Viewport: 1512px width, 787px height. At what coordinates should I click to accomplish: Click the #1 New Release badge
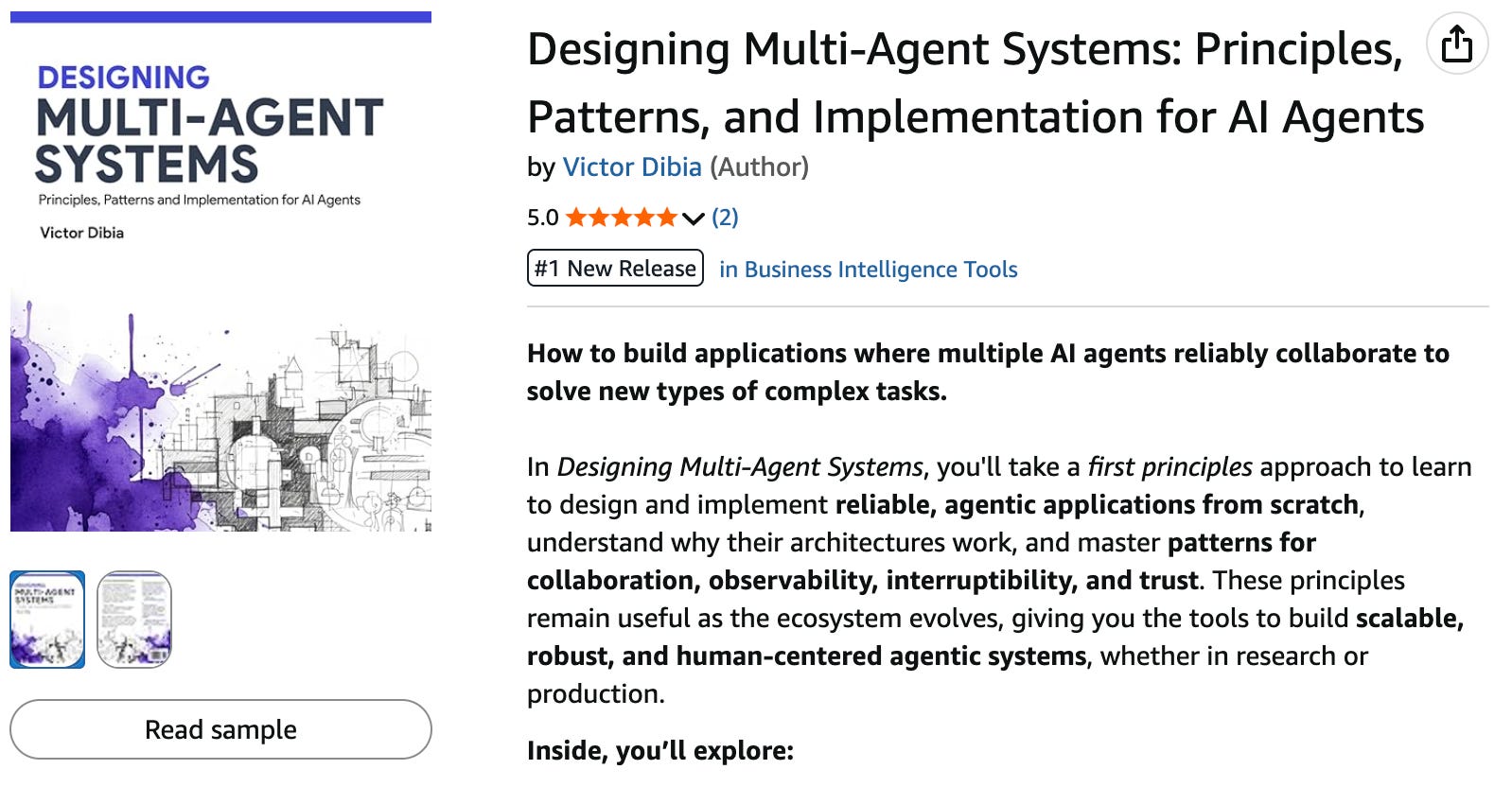615,268
